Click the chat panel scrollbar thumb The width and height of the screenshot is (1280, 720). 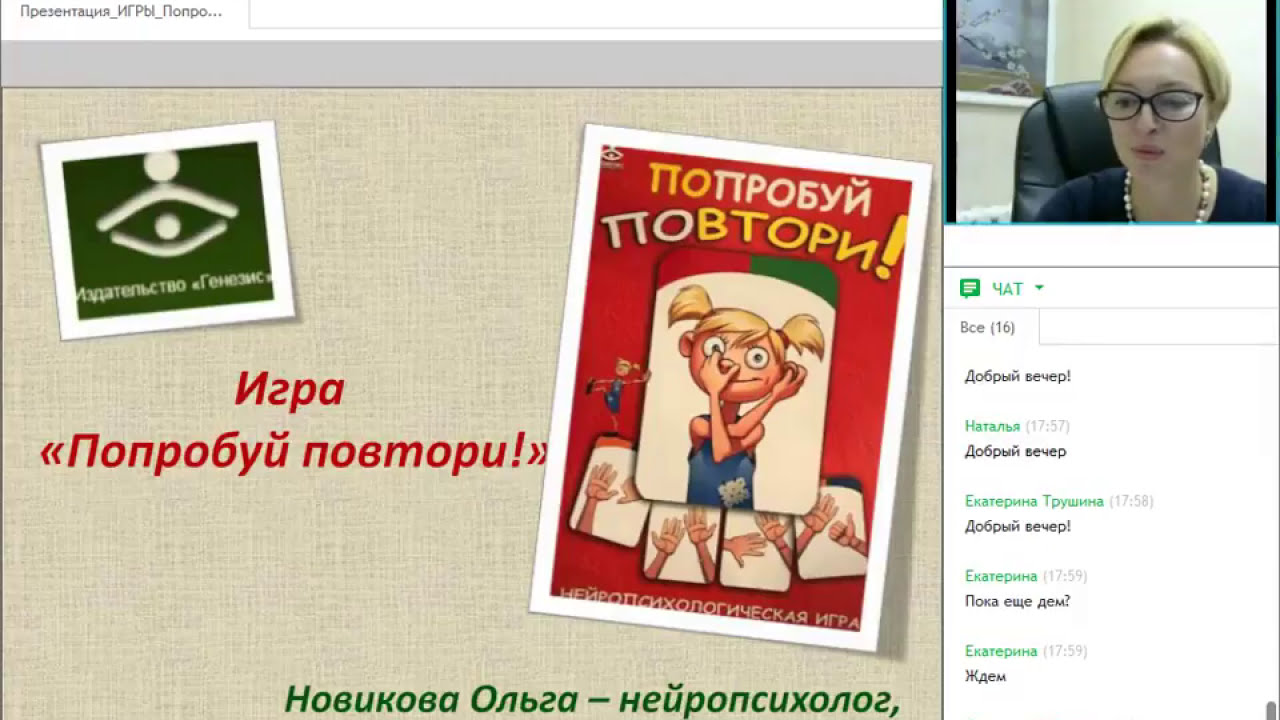point(1272,709)
